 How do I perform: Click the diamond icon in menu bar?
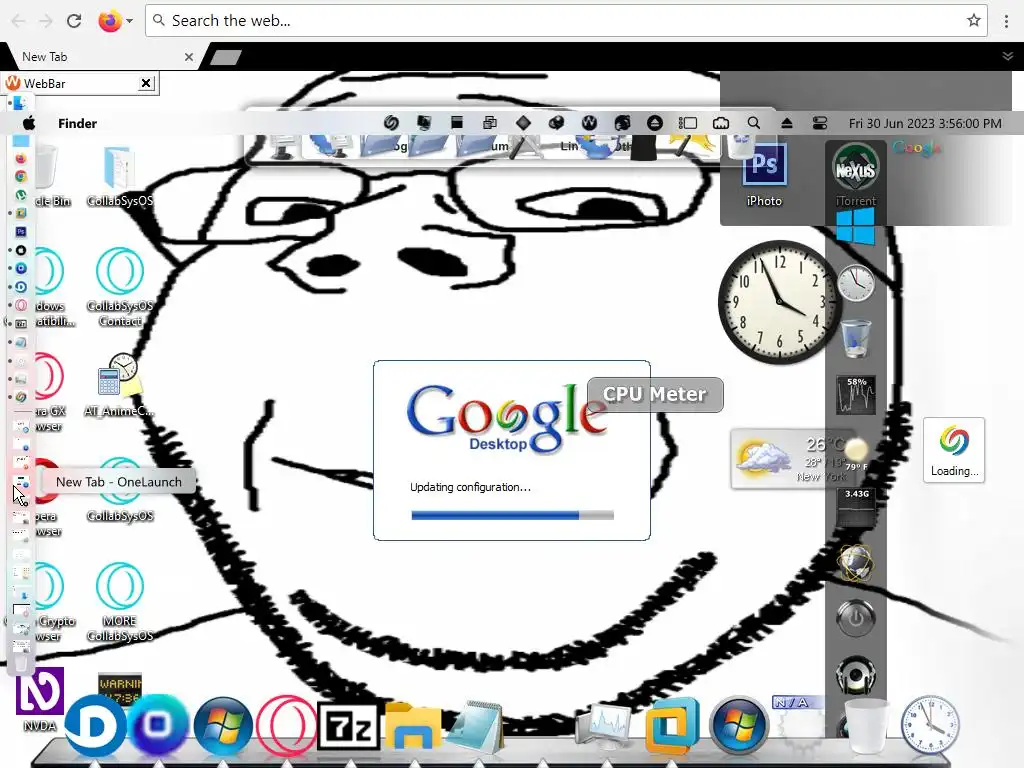(523, 123)
